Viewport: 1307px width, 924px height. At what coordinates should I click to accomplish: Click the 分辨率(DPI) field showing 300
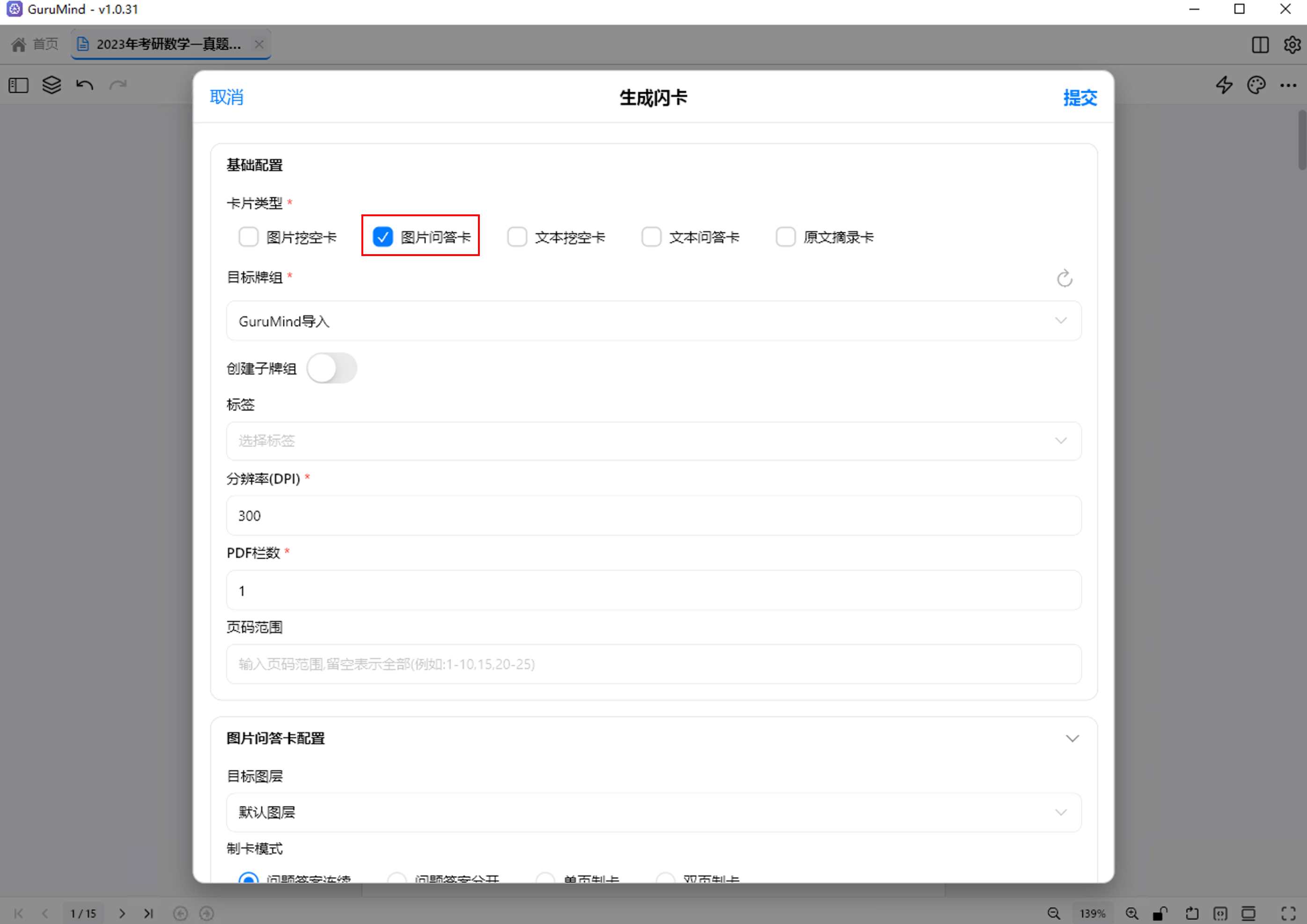pos(653,515)
